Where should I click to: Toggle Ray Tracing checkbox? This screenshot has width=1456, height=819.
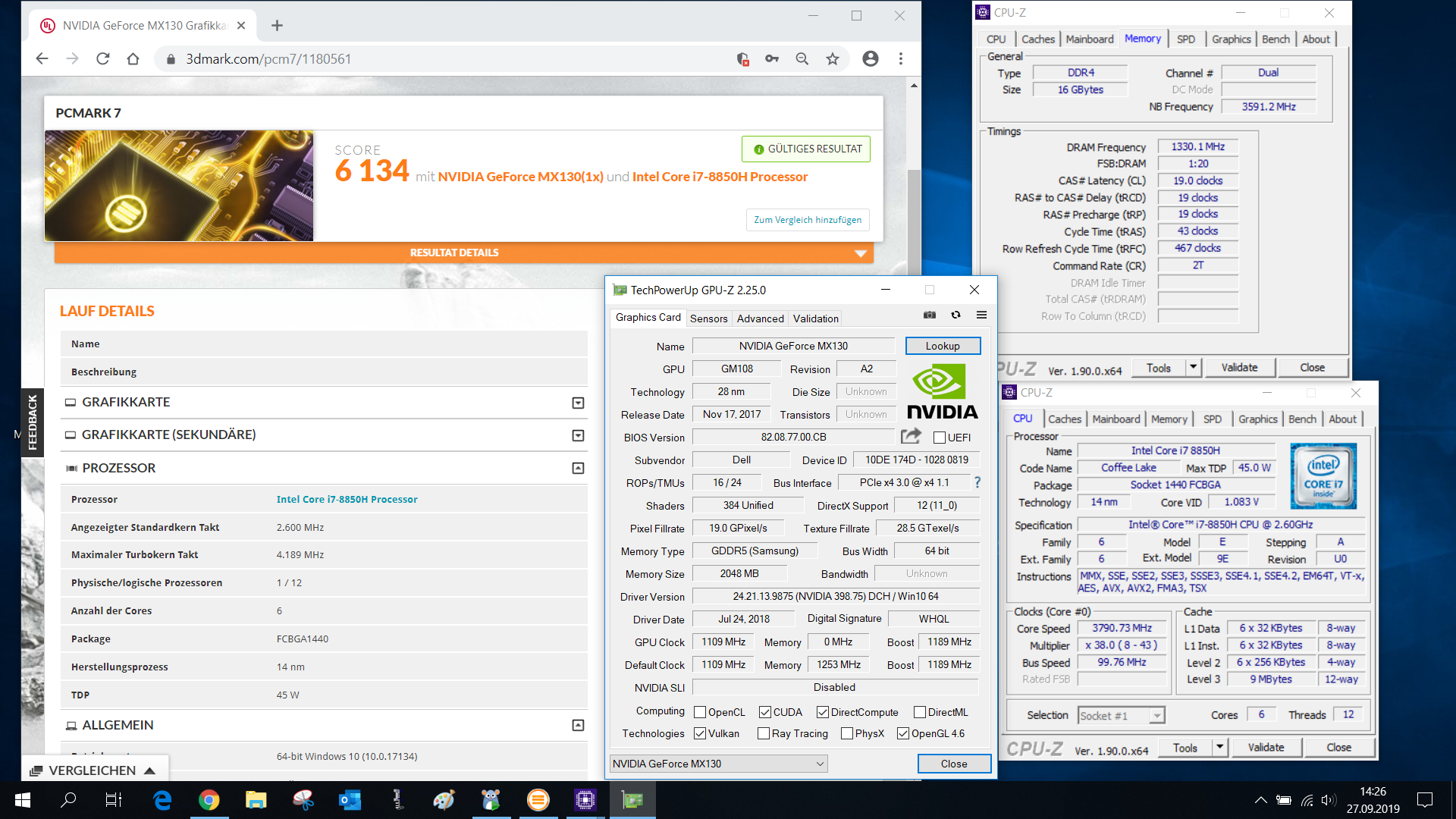[x=764, y=733]
